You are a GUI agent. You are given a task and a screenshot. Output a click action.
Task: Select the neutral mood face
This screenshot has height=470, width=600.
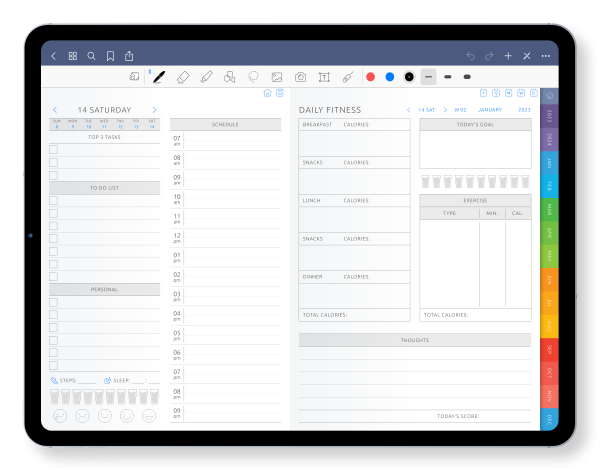104,416
